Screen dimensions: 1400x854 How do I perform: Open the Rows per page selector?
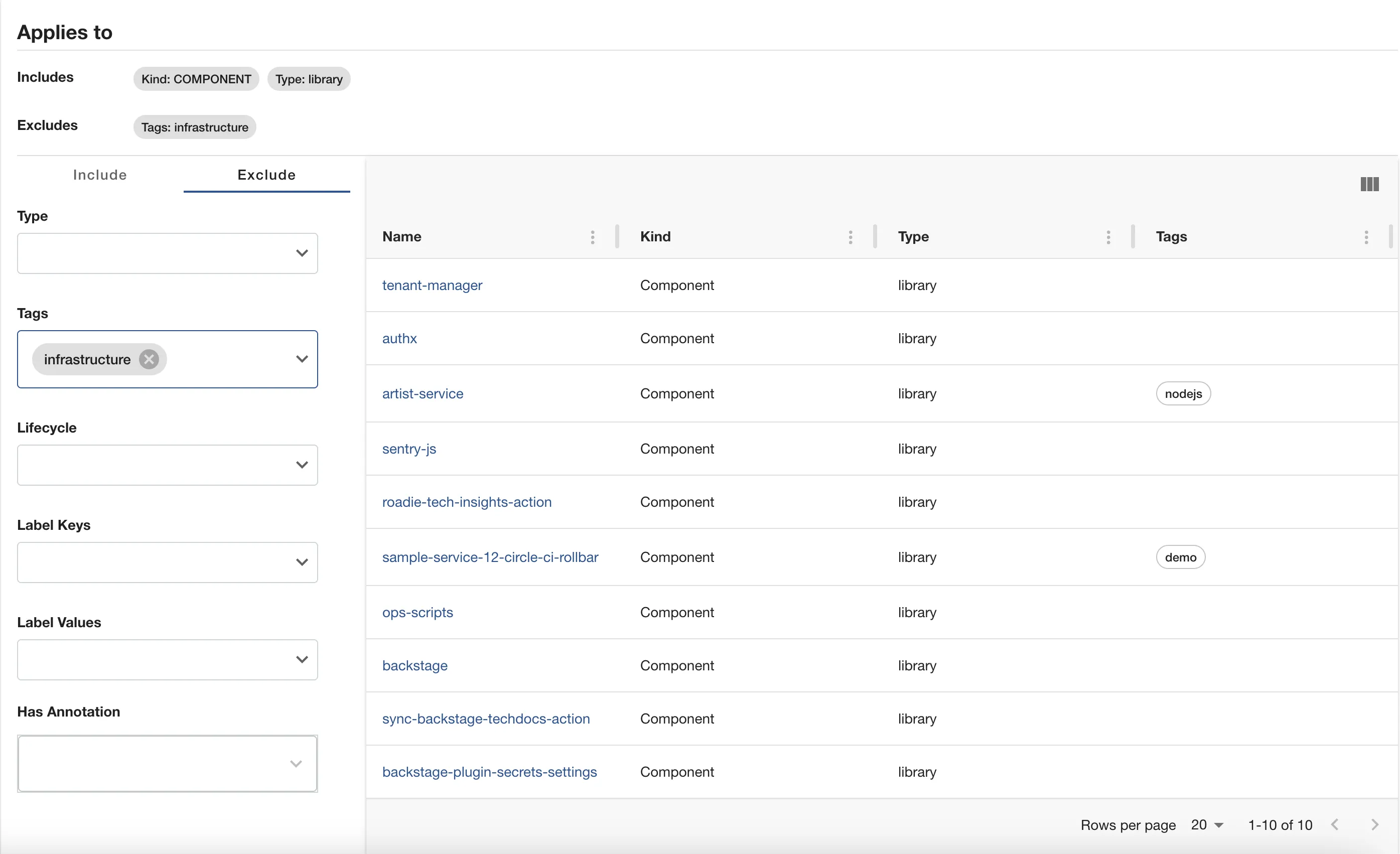tap(1207, 824)
